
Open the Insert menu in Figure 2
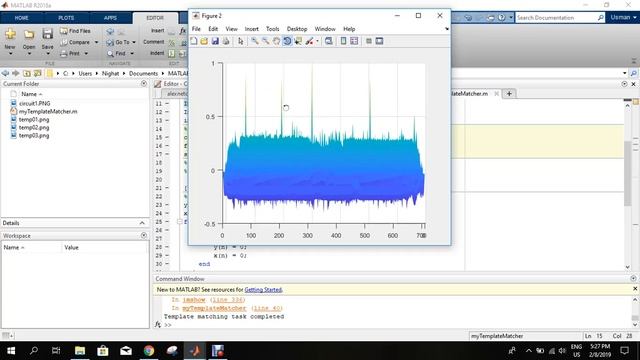point(251,29)
